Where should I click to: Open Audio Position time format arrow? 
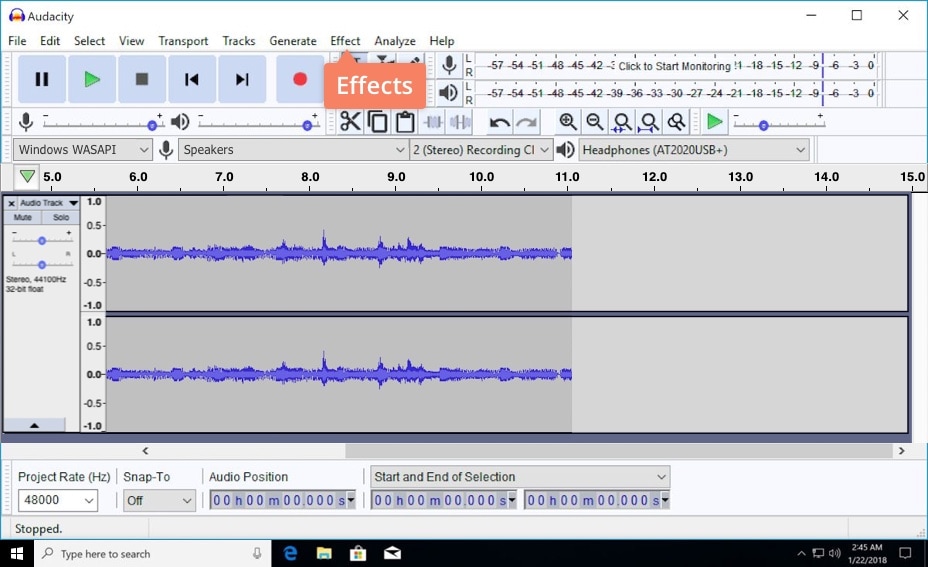351,500
